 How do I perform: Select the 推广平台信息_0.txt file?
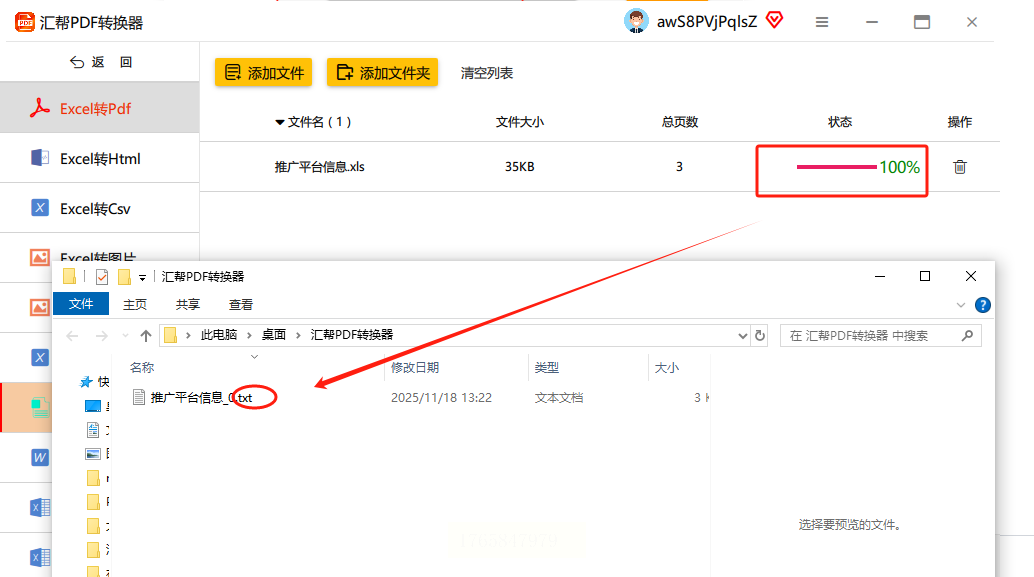(x=201, y=398)
